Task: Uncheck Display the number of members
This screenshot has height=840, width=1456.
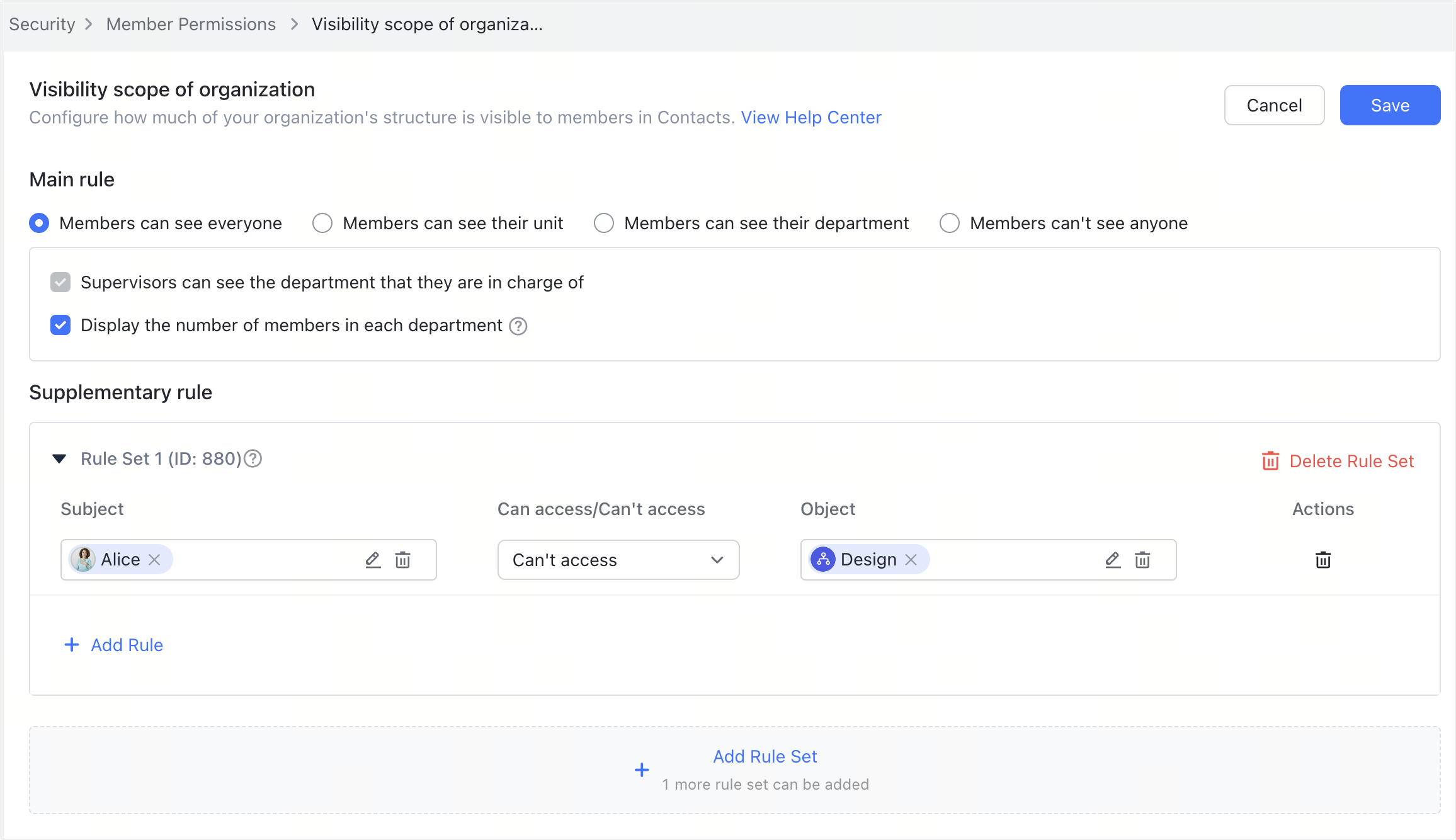Action: (x=60, y=325)
